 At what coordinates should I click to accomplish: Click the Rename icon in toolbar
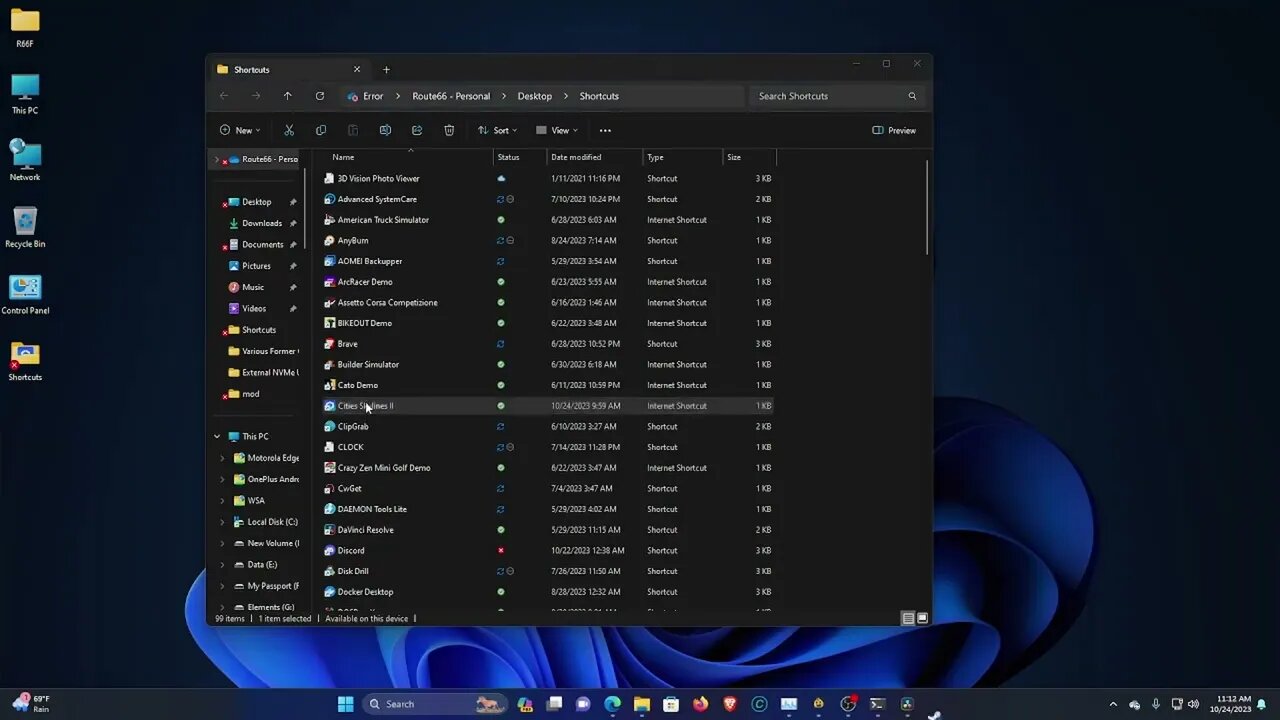pyautogui.click(x=385, y=130)
